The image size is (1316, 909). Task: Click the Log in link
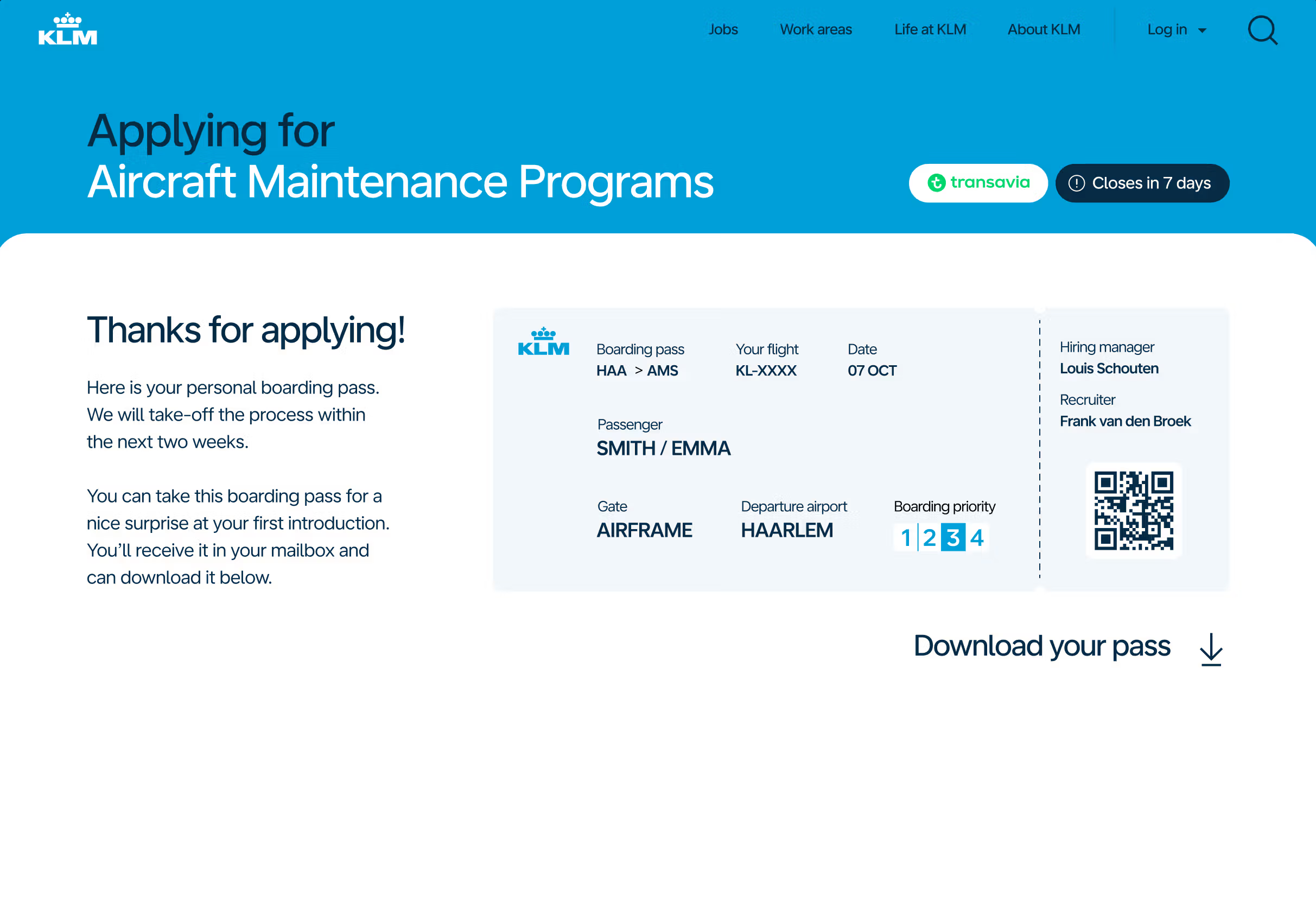click(1167, 29)
